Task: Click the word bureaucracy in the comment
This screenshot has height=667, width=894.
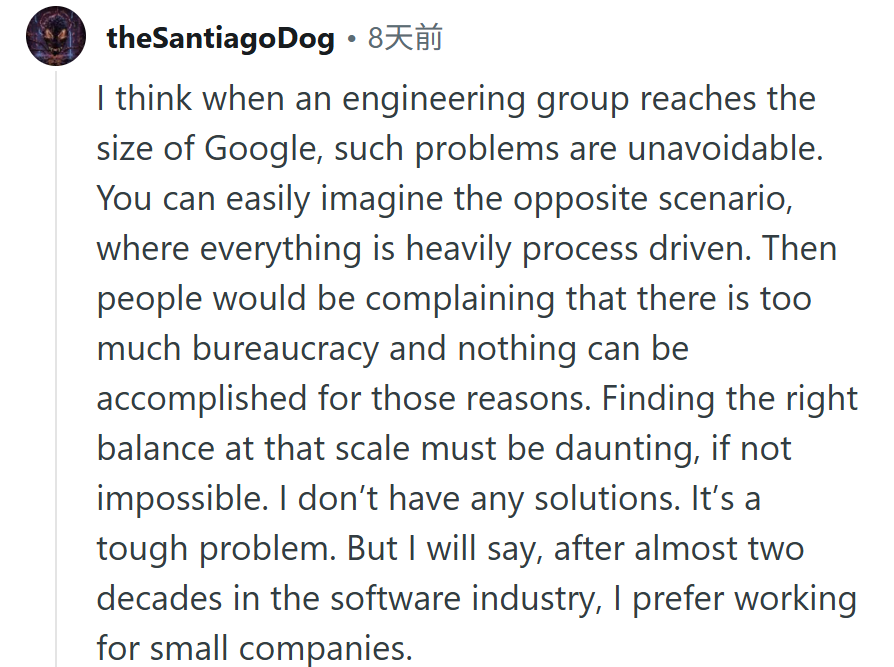Action: pos(285,349)
